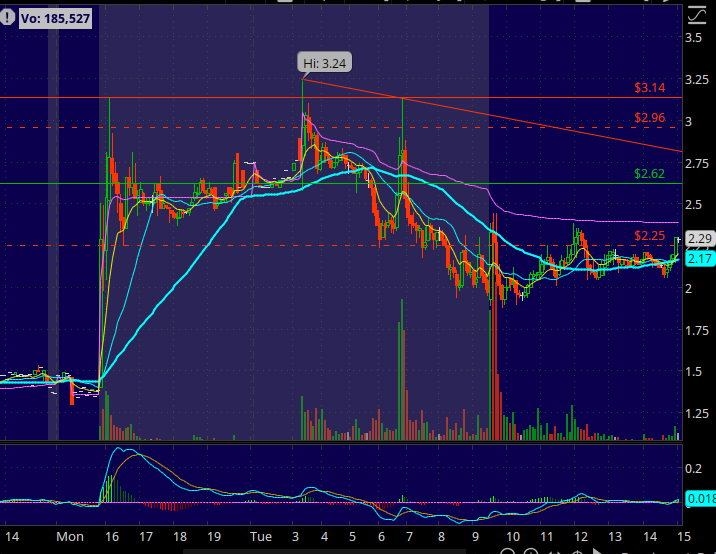Viewport: 716px width, 554px height.
Task: Click the 5 hour label on time axis
Action: tap(352, 537)
